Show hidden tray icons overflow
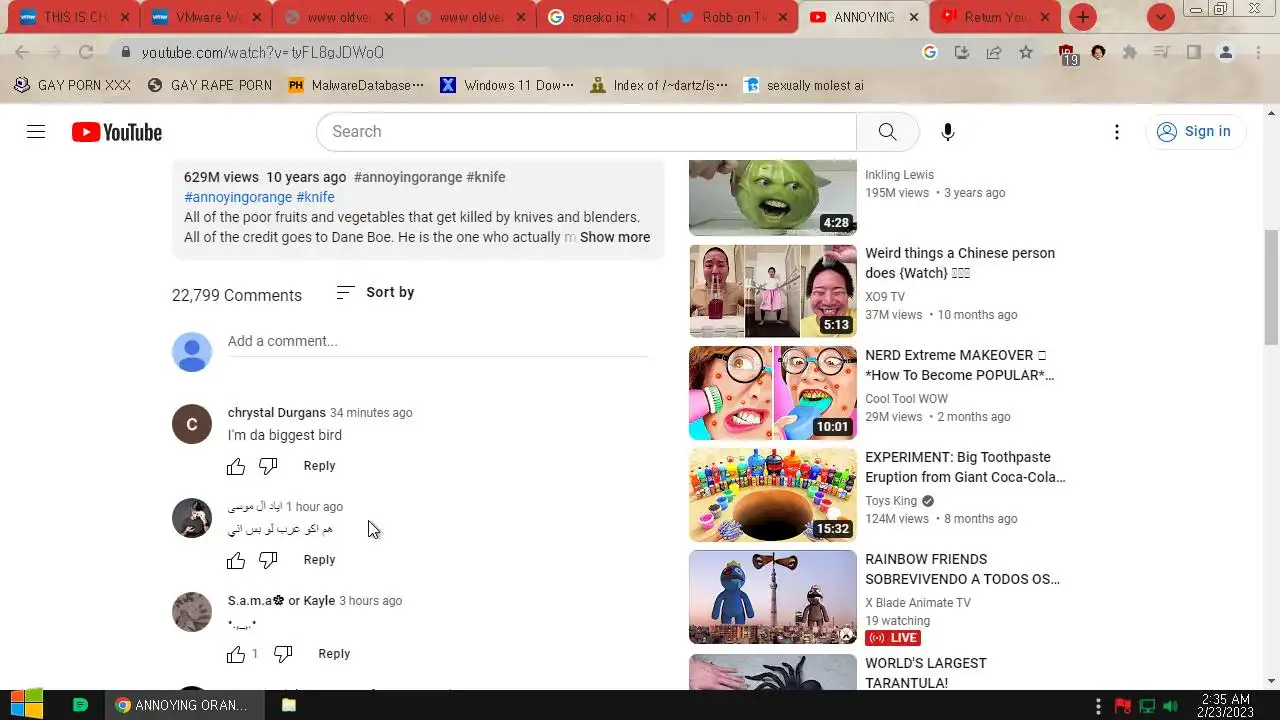The image size is (1280, 720). pos(1098,705)
